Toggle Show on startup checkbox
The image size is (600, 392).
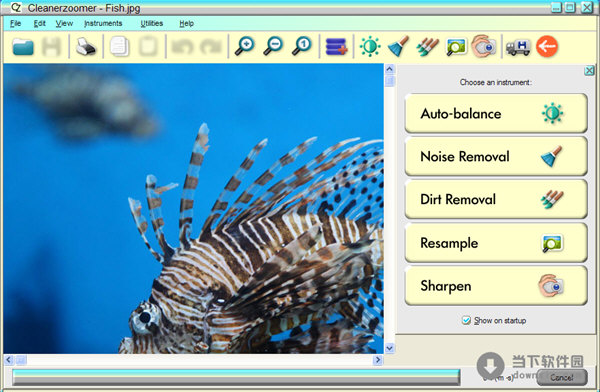point(466,320)
